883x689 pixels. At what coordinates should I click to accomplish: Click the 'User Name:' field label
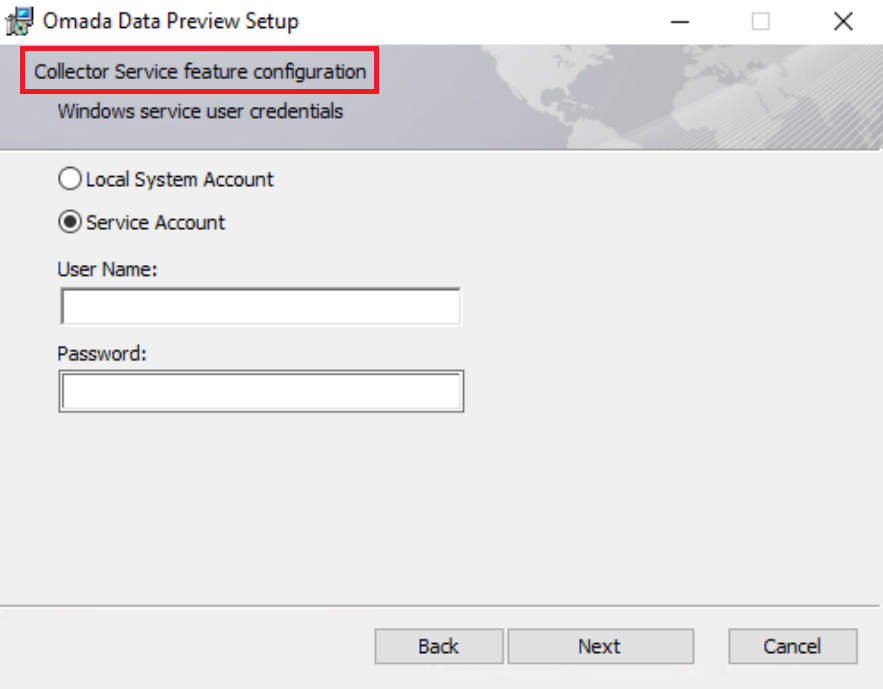(107, 270)
